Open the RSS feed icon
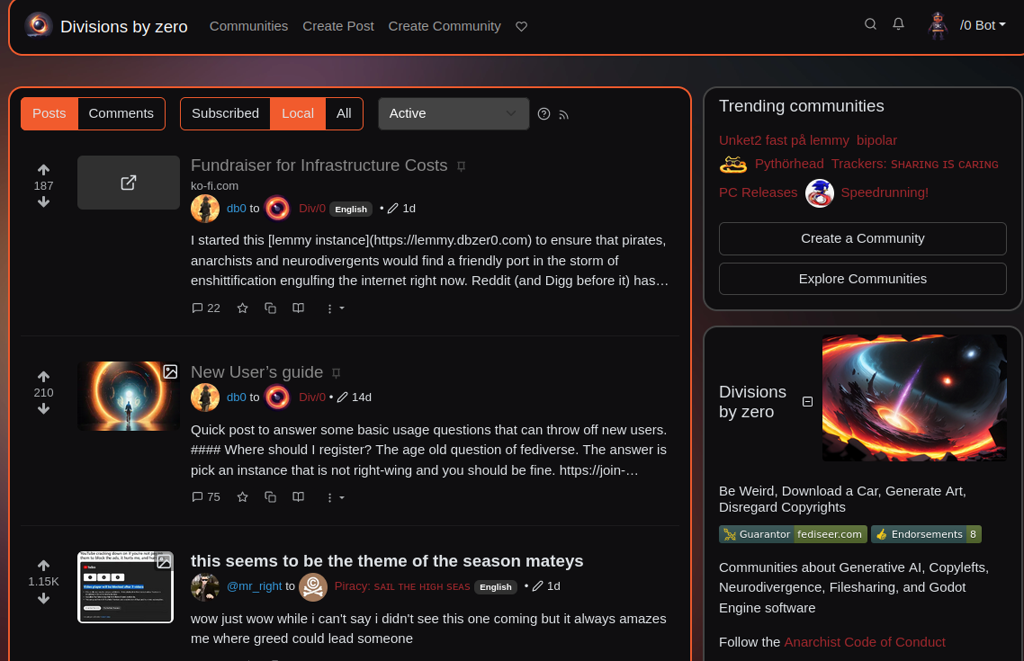 [564, 115]
